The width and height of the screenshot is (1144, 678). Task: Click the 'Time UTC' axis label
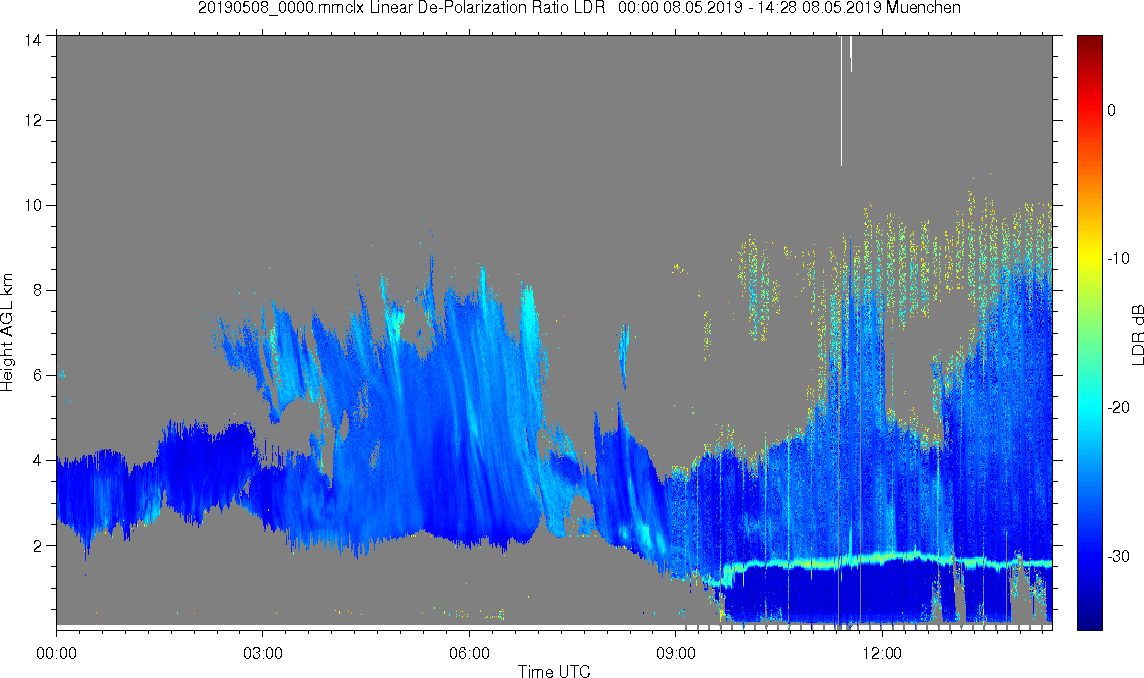coord(554,671)
